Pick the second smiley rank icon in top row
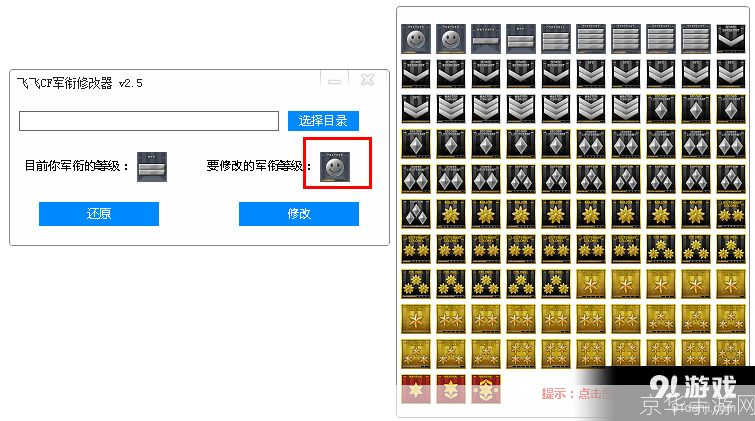755x421 pixels. pos(451,39)
